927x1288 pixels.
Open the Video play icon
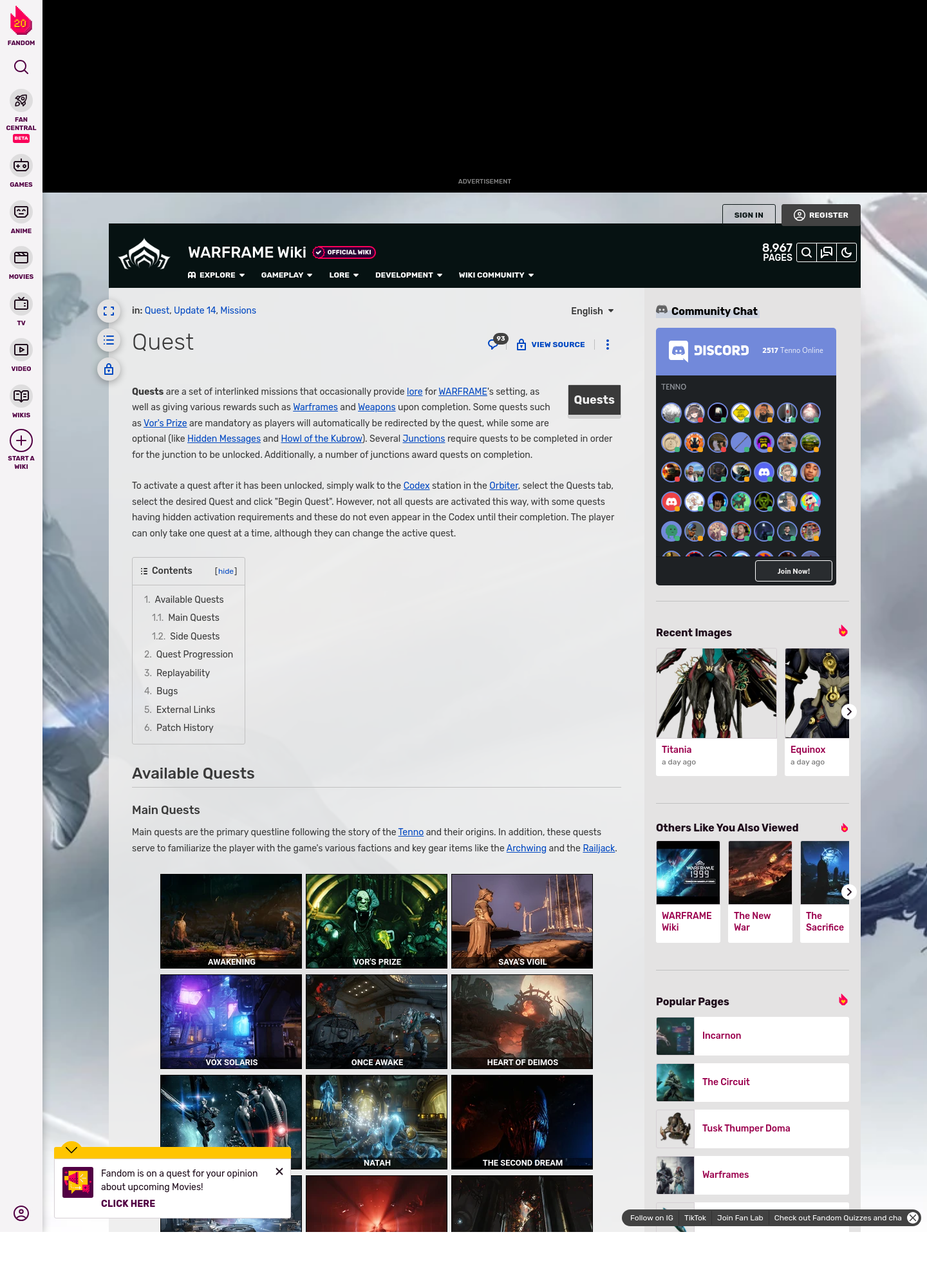click(21, 350)
